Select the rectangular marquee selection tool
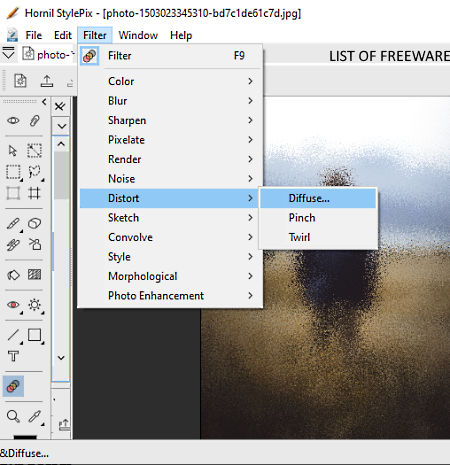The height and width of the screenshot is (465, 450). pyautogui.click(x=13, y=172)
